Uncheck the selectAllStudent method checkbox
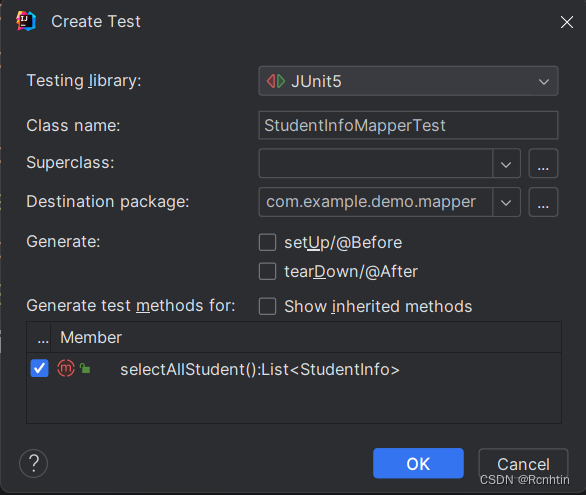 click(40, 368)
